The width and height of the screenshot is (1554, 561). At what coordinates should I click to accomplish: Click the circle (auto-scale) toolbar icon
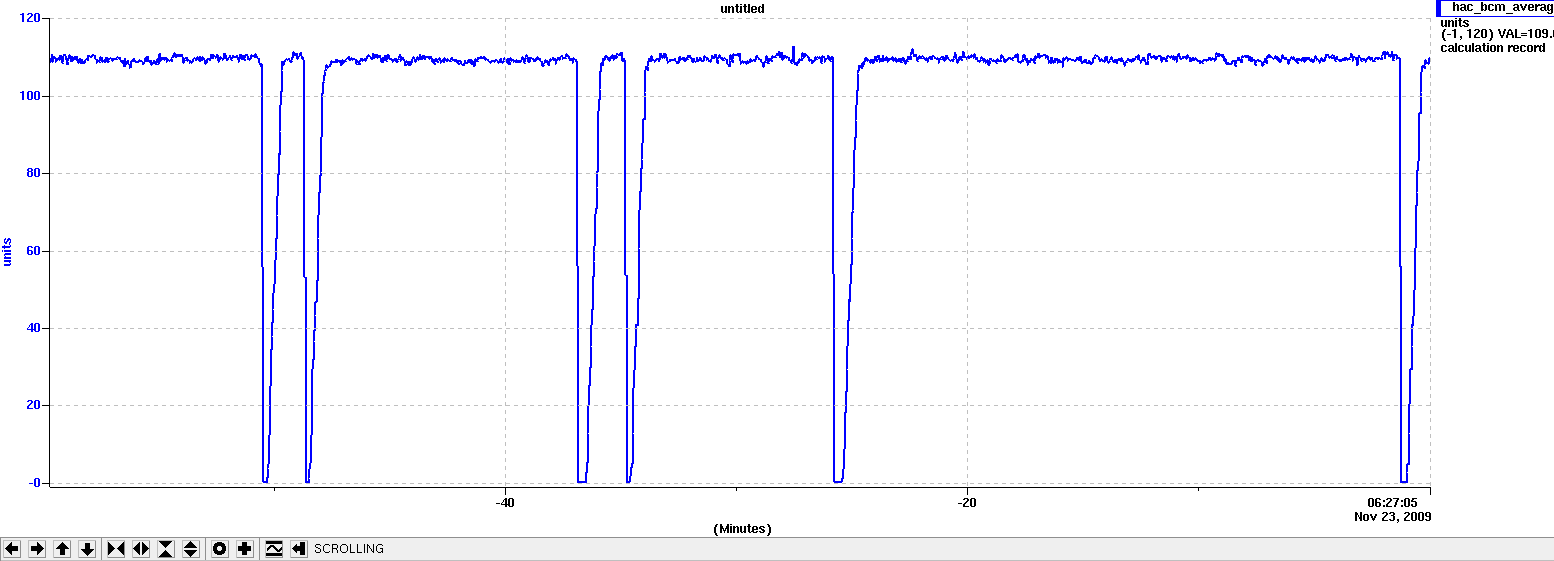[x=220, y=549]
